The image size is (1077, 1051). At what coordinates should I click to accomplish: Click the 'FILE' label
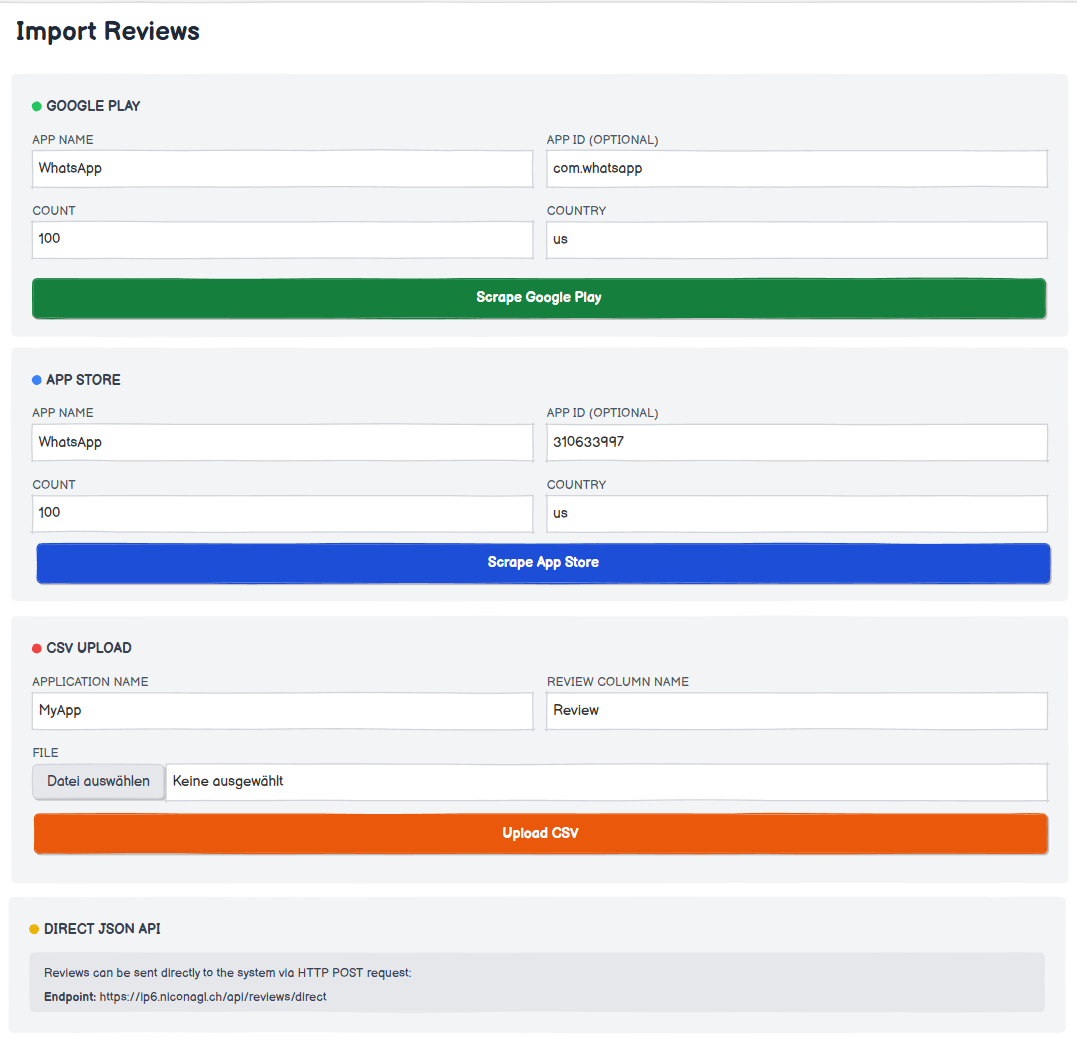coord(45,753)
